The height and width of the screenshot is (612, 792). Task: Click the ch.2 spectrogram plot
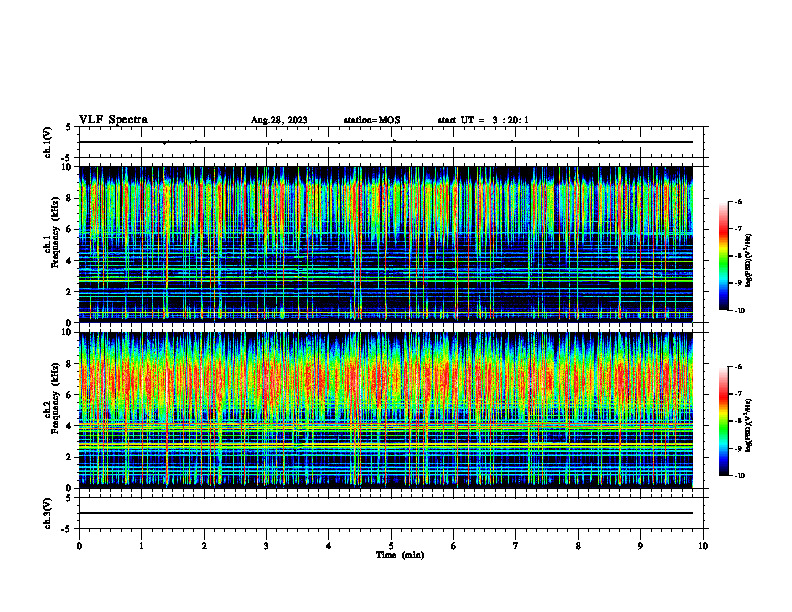(x=386, y=410)
